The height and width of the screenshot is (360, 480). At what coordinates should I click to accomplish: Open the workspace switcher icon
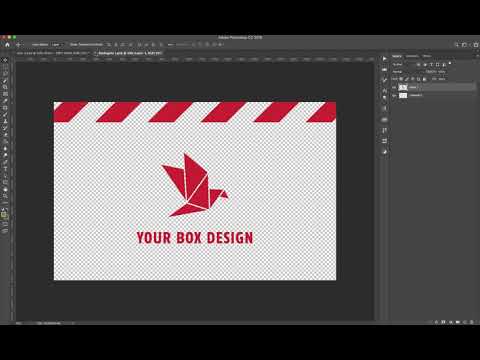[x=464, y=45]
